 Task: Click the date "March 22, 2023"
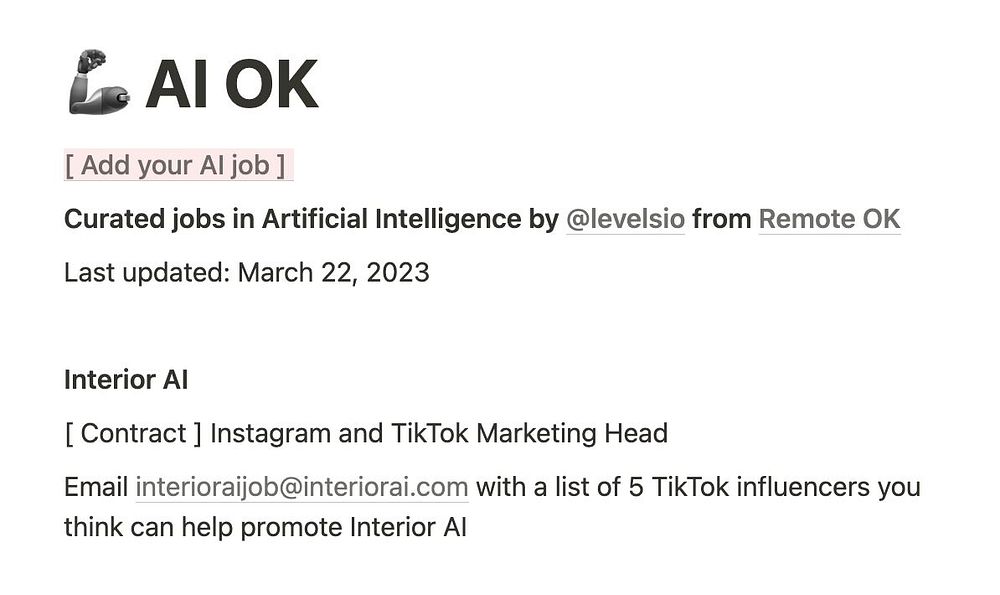pos(334,273)
